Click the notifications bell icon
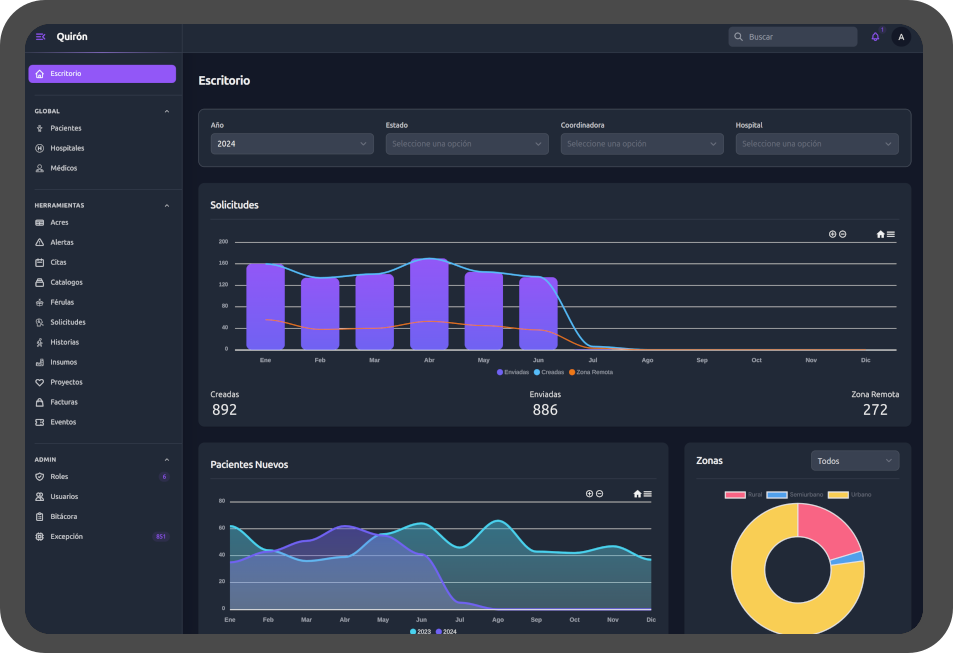 click(875, 37)
